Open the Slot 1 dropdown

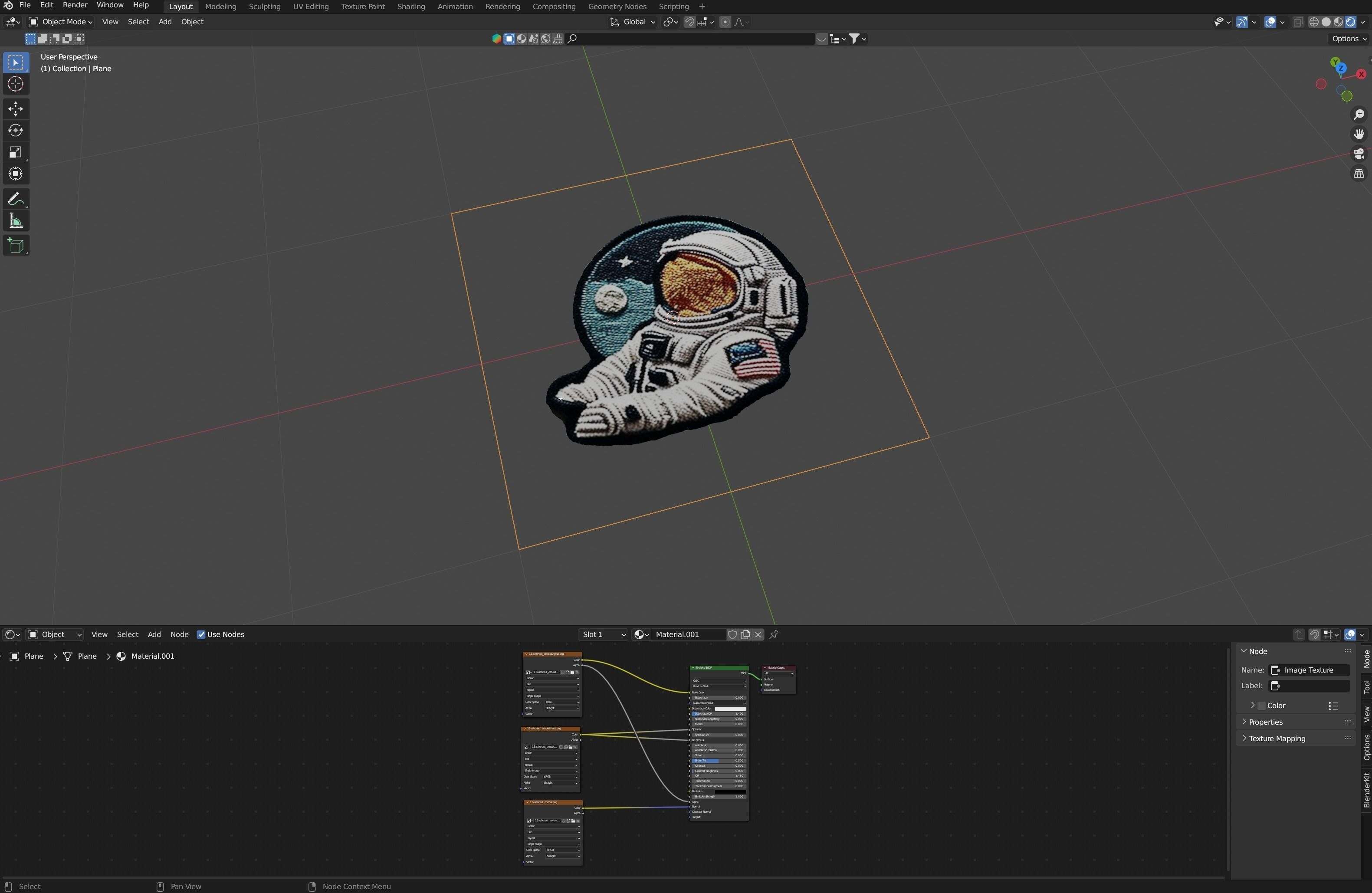tap(604, 635)
